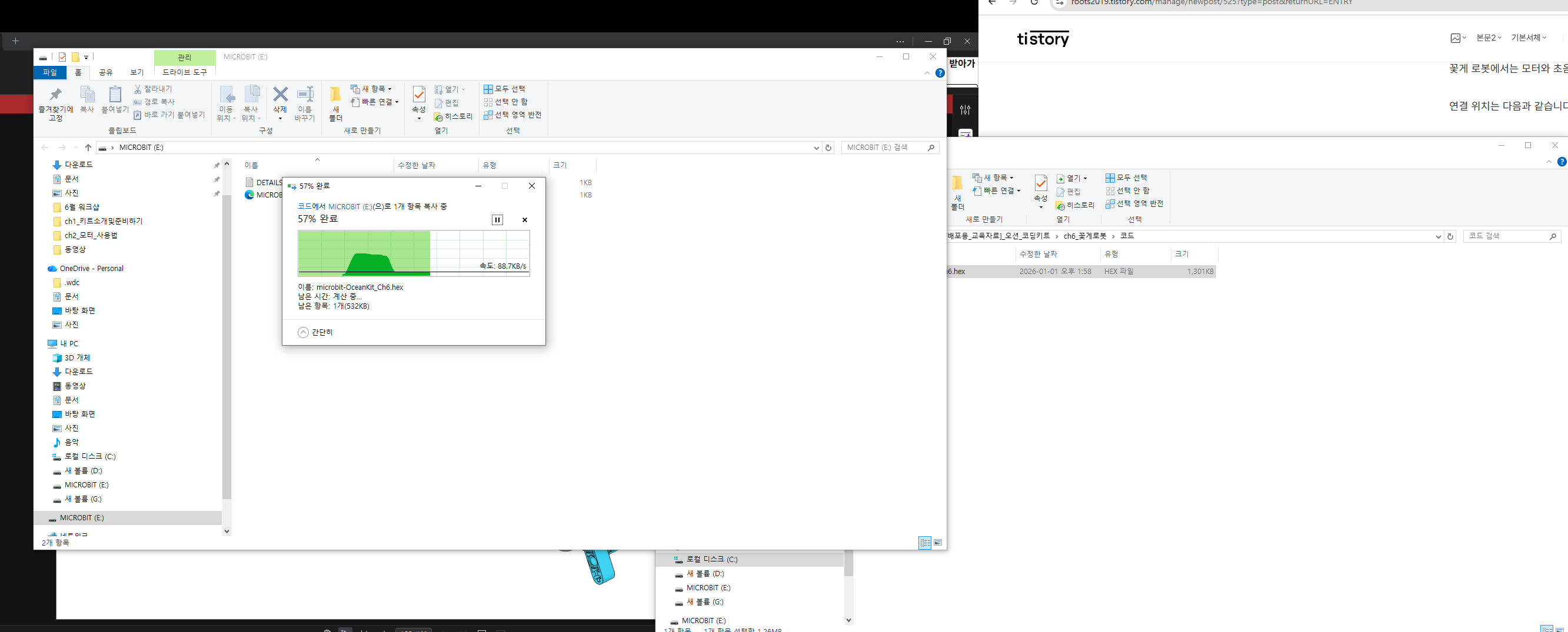Click the Delete (삭제) X icon
The width and height of the screenshot is (1568, 632).
point(280,99)
